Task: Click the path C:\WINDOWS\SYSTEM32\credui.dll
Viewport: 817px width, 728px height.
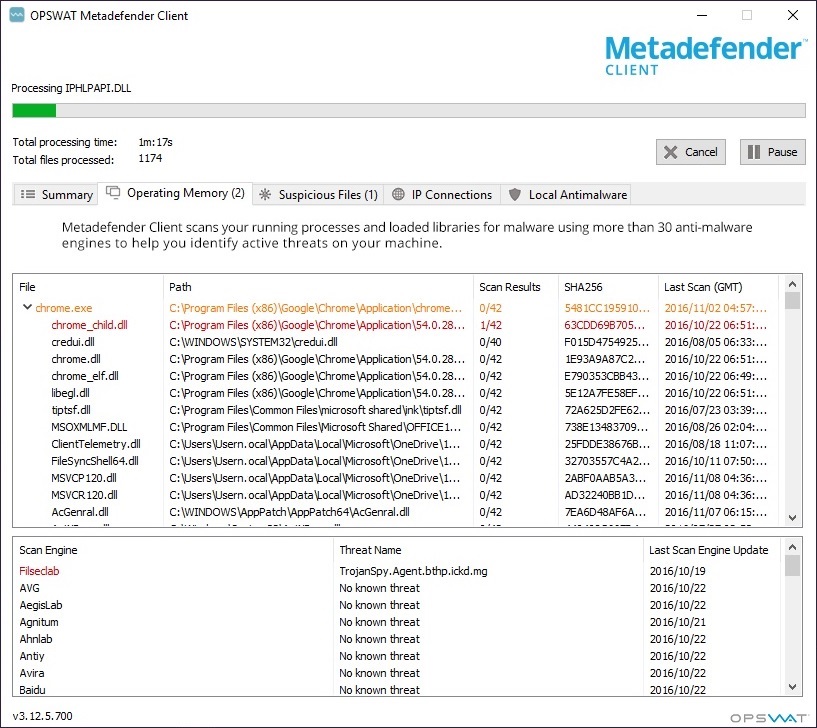Action: pos(253,342)
